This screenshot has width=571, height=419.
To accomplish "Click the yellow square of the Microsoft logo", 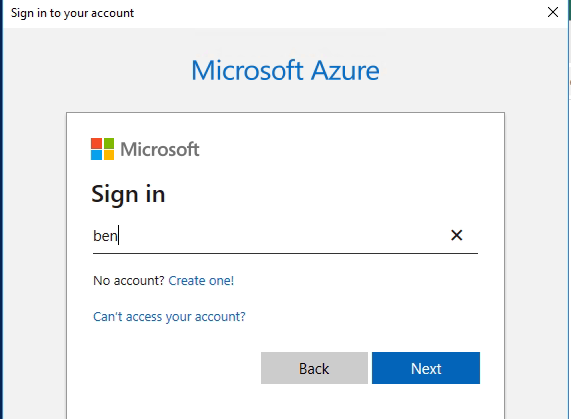I will [109, 155].
